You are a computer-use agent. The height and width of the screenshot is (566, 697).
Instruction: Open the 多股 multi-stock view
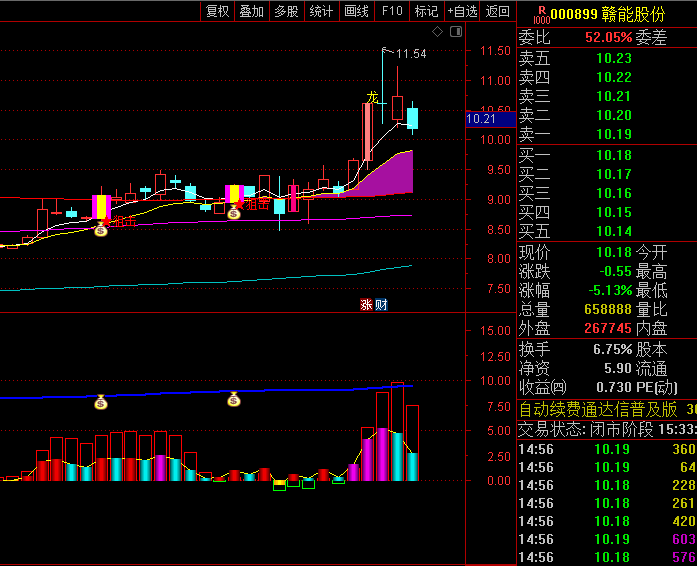[x=286, y=11]
